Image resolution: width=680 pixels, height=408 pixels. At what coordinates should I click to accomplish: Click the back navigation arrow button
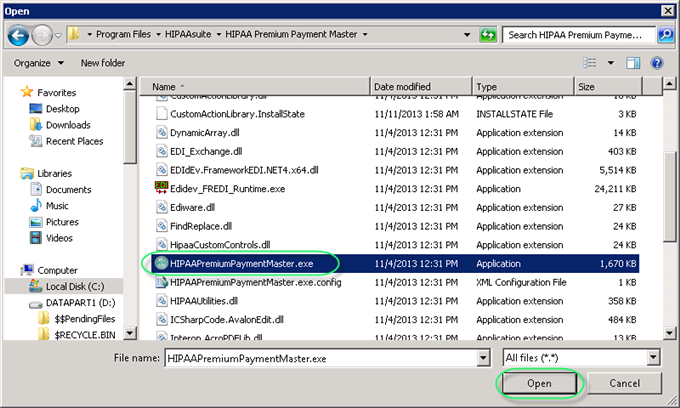coord(18,35)
